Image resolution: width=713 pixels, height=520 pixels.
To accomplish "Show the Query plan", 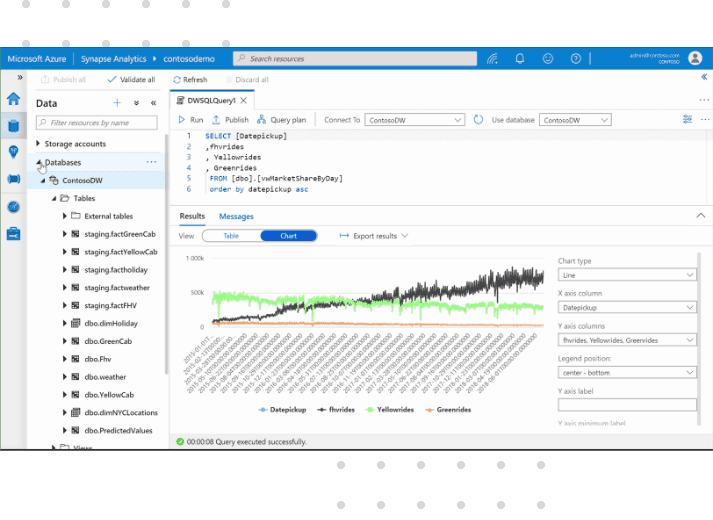I will [281, 120].
